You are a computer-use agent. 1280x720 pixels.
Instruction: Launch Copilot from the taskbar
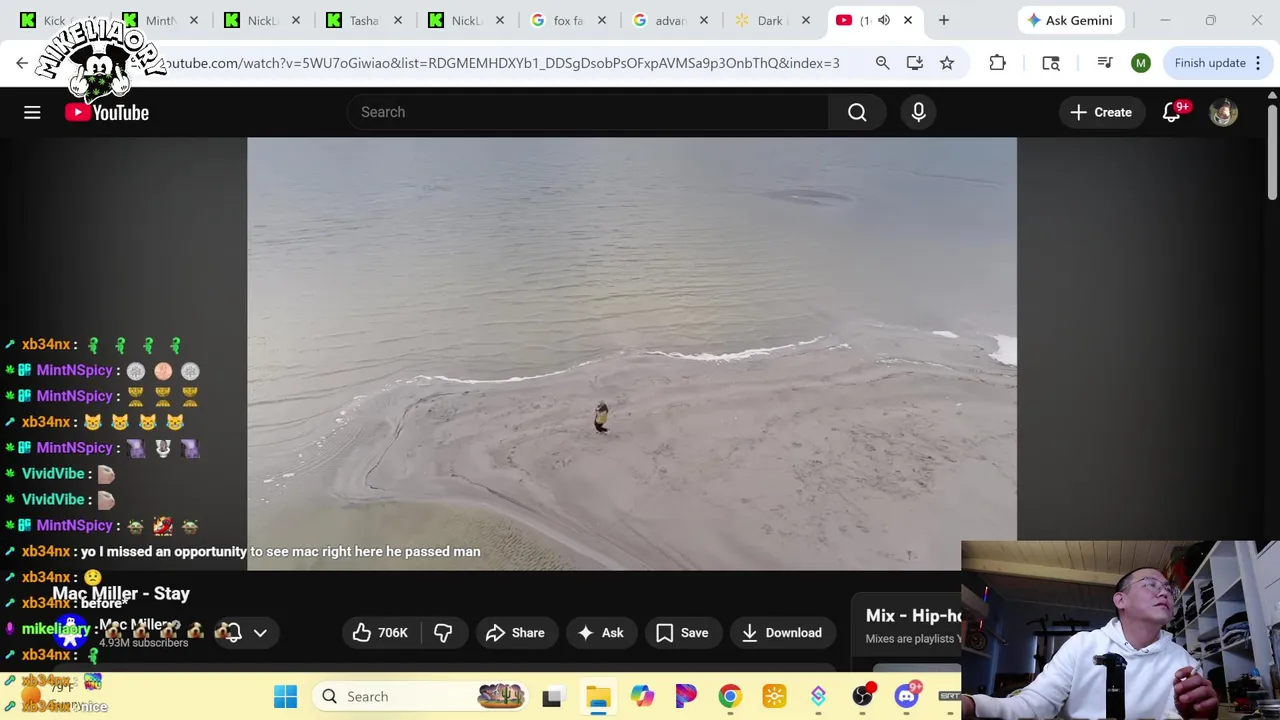pyautogui.click(x=642, y=697)
